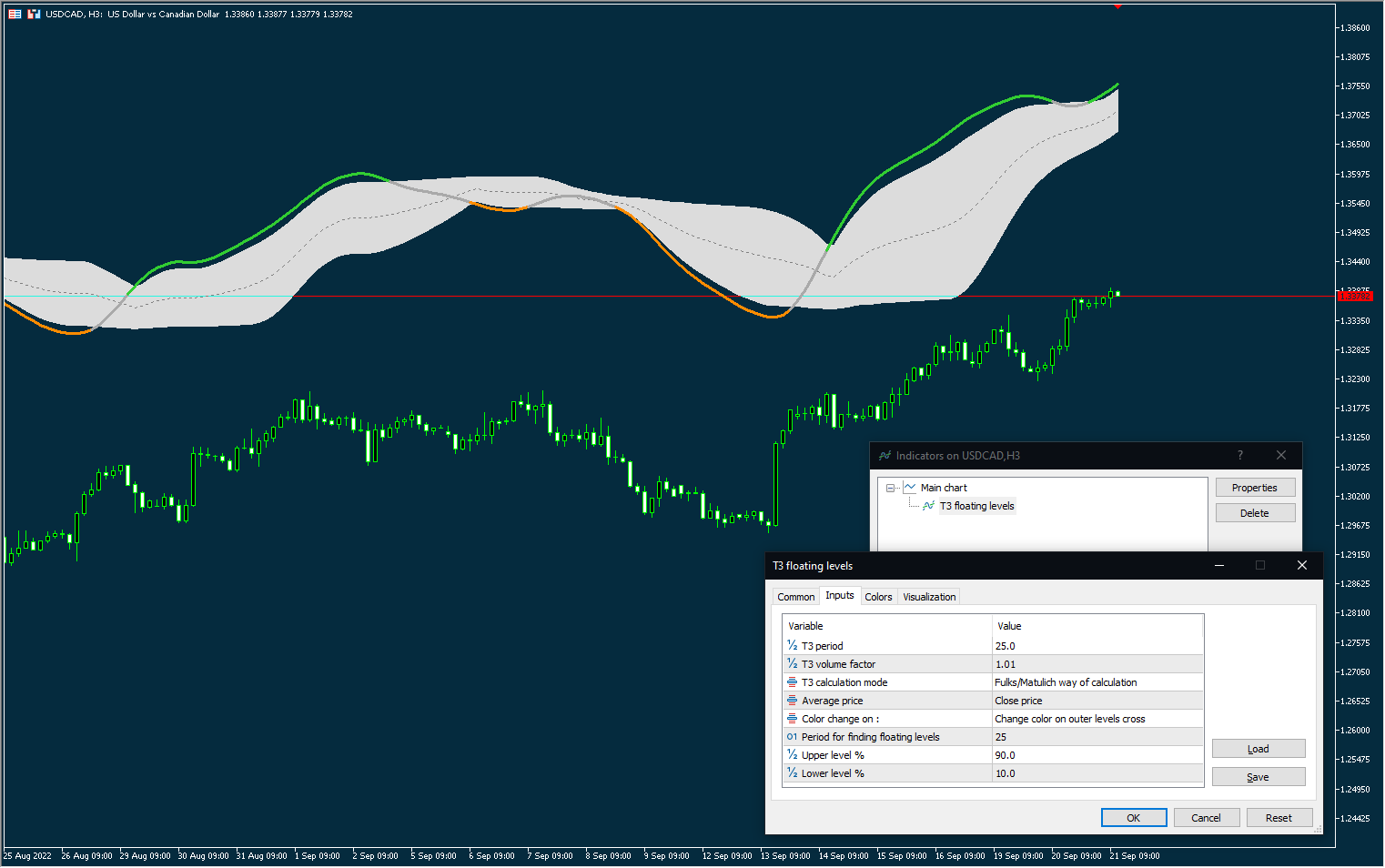Click the quick trading panel icon in chart corner
Viewport: 1385px width, 868px height.
point(34,14)
